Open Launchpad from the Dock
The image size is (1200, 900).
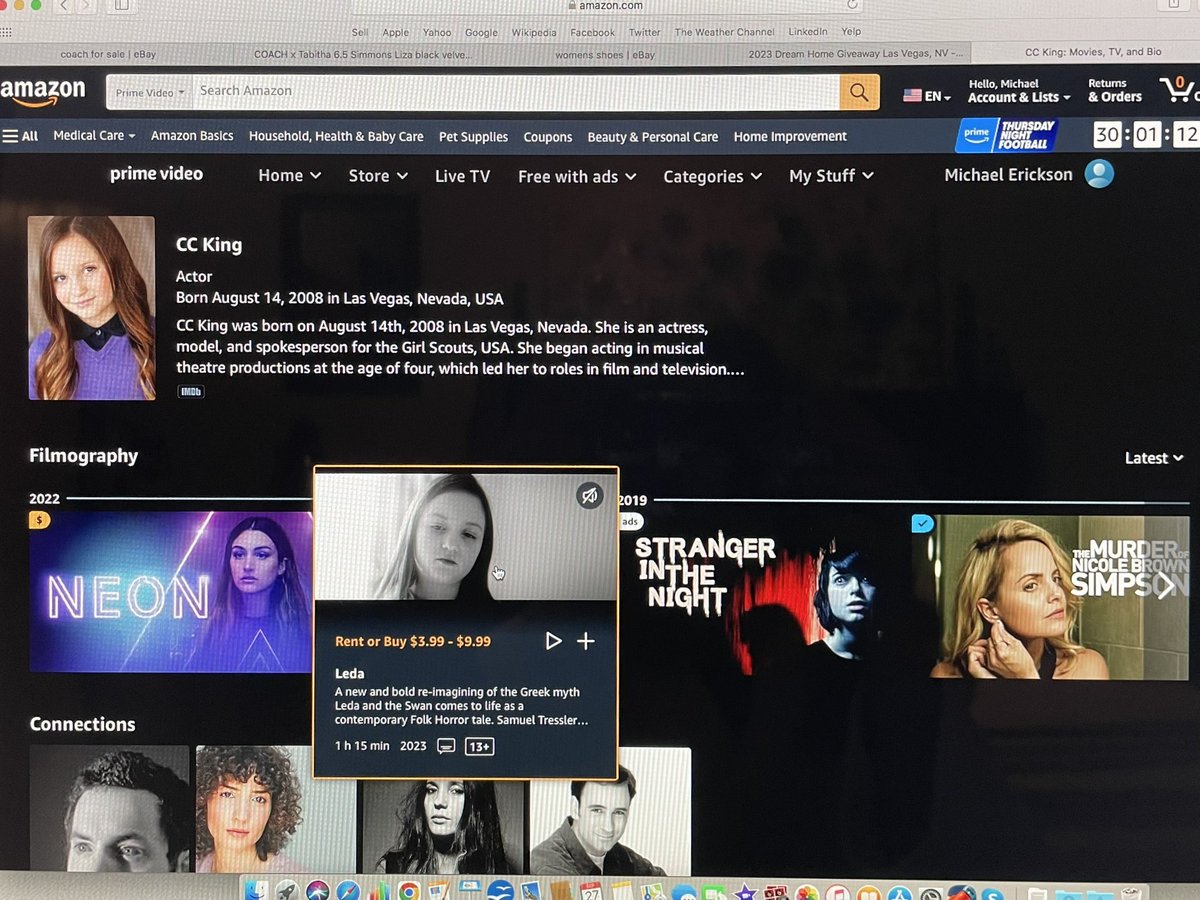coord(286,890)
